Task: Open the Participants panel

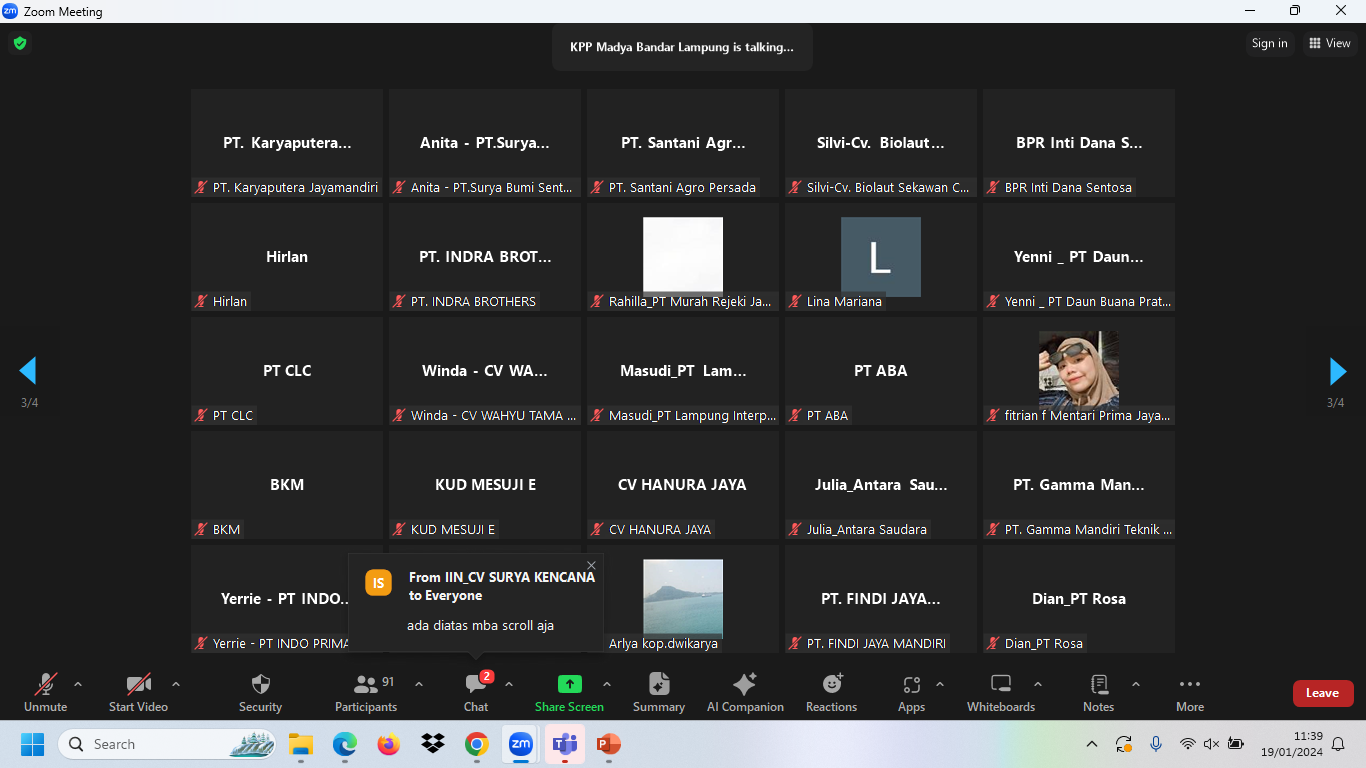Action: pyautogui.click(x=366, y=693)
